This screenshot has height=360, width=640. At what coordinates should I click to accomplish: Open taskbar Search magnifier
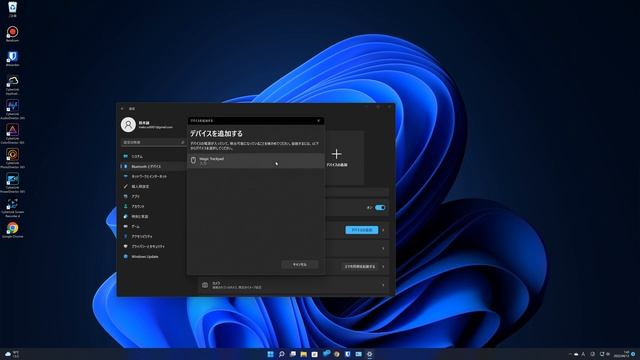coord(281,354)
